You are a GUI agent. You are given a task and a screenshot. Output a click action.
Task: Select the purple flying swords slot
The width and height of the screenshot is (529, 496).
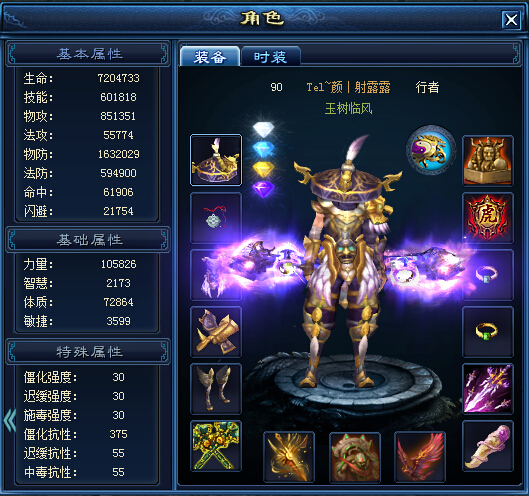[488, 389]
